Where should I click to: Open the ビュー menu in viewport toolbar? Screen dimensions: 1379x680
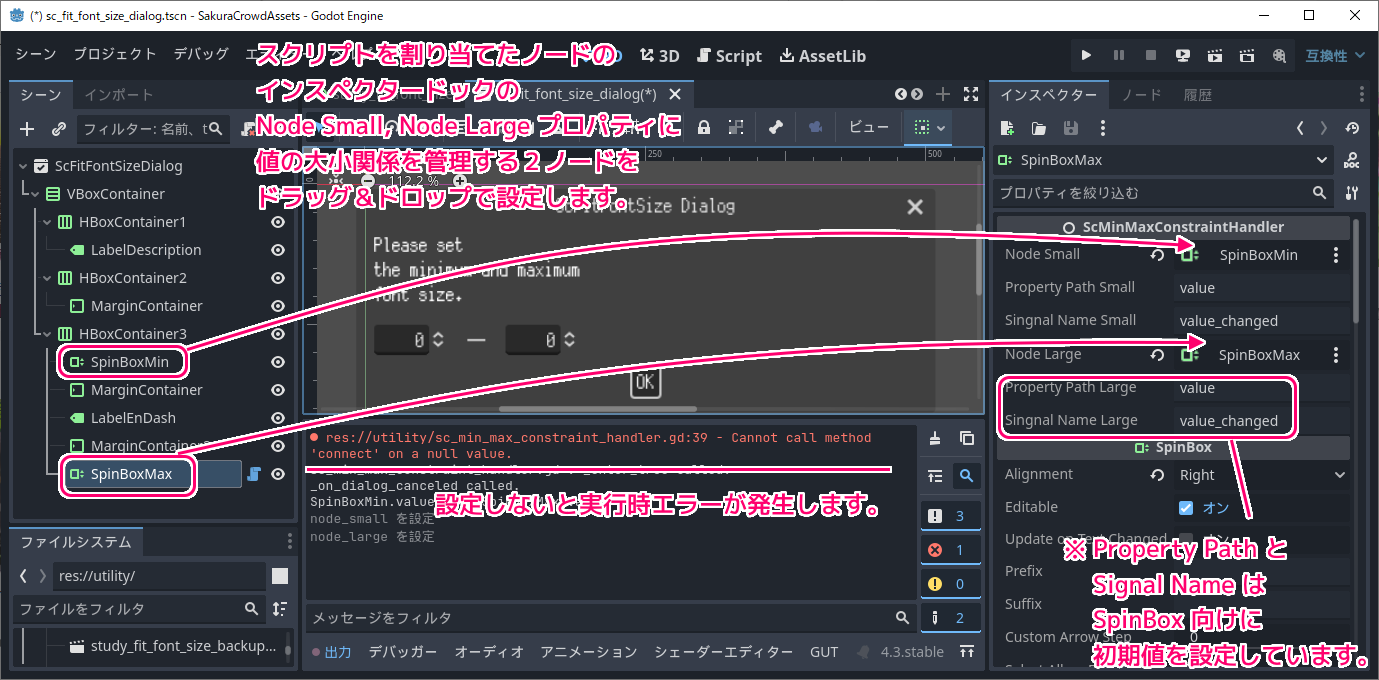[x=869, y=127]
